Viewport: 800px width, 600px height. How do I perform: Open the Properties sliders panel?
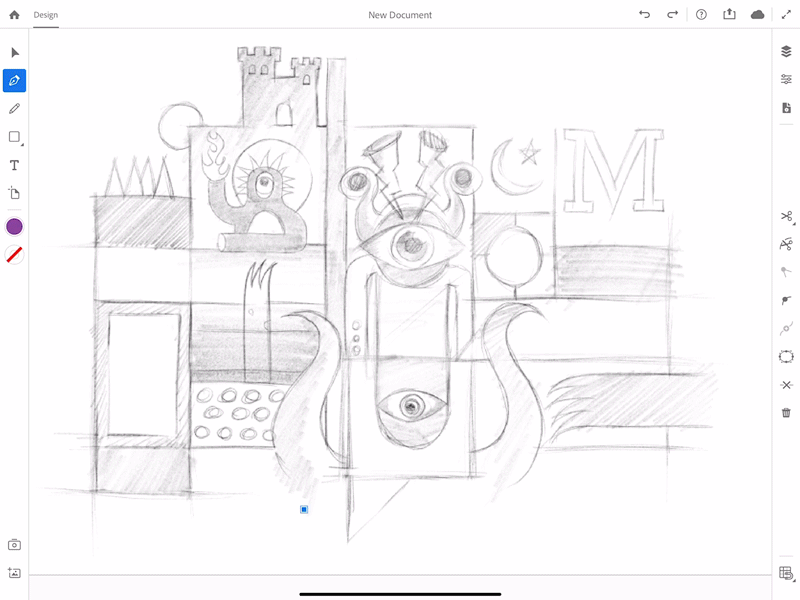[786, 80]
